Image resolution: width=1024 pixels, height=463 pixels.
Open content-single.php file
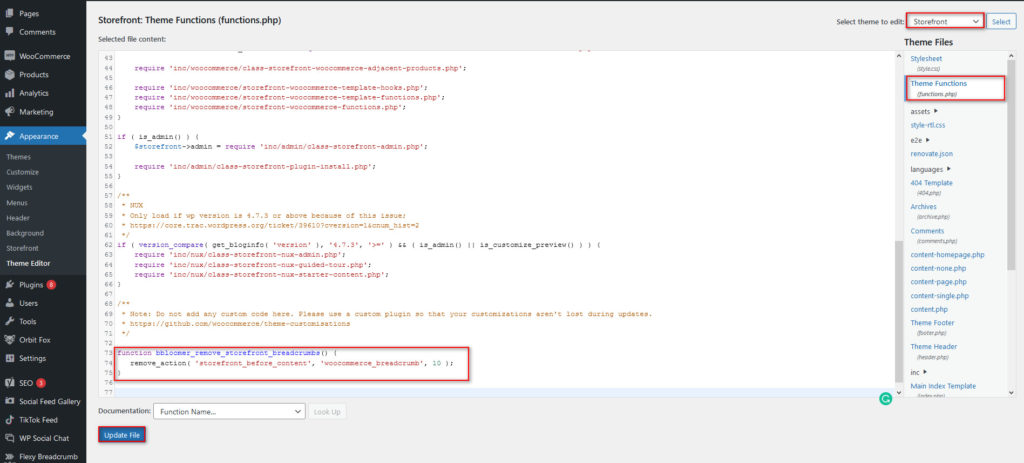click(x=940, y=296)
